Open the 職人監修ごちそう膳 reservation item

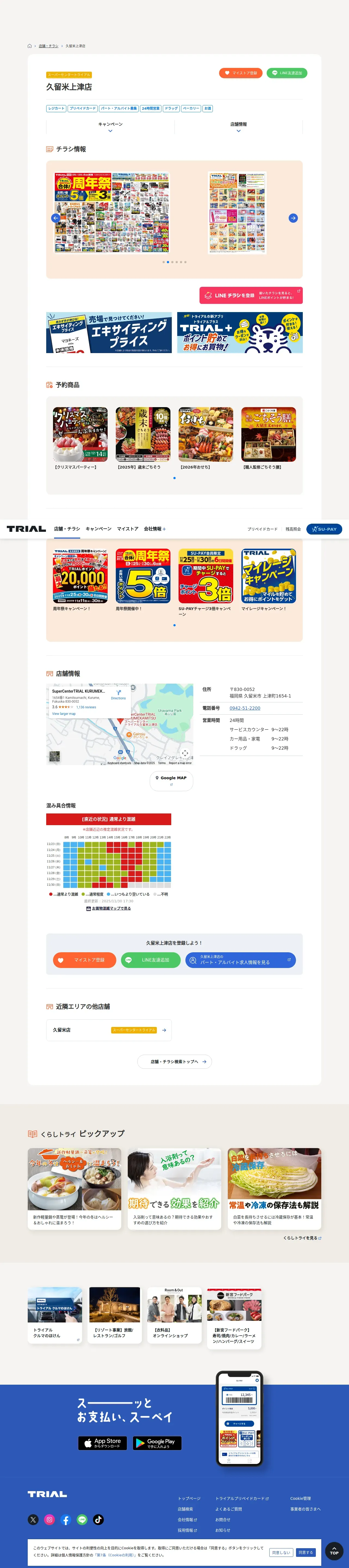269,438
